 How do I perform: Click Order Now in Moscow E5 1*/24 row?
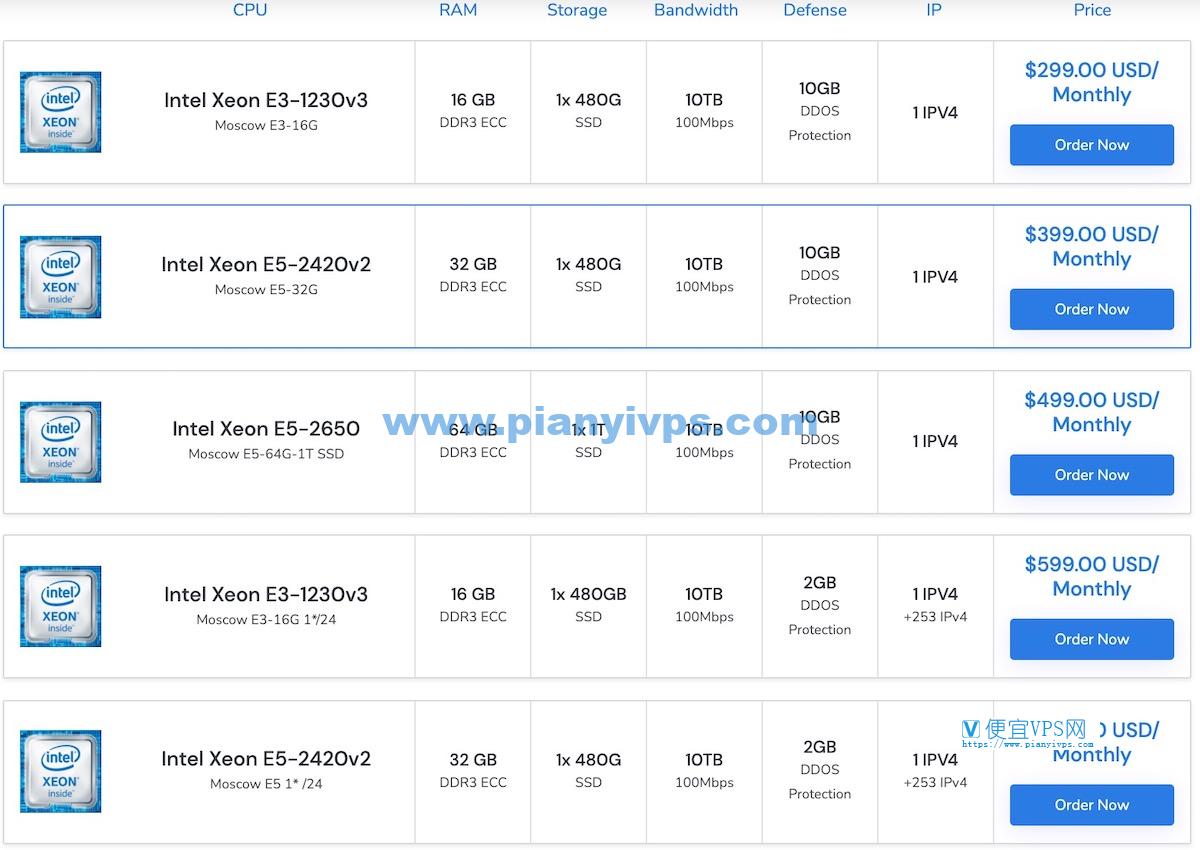1091,805
